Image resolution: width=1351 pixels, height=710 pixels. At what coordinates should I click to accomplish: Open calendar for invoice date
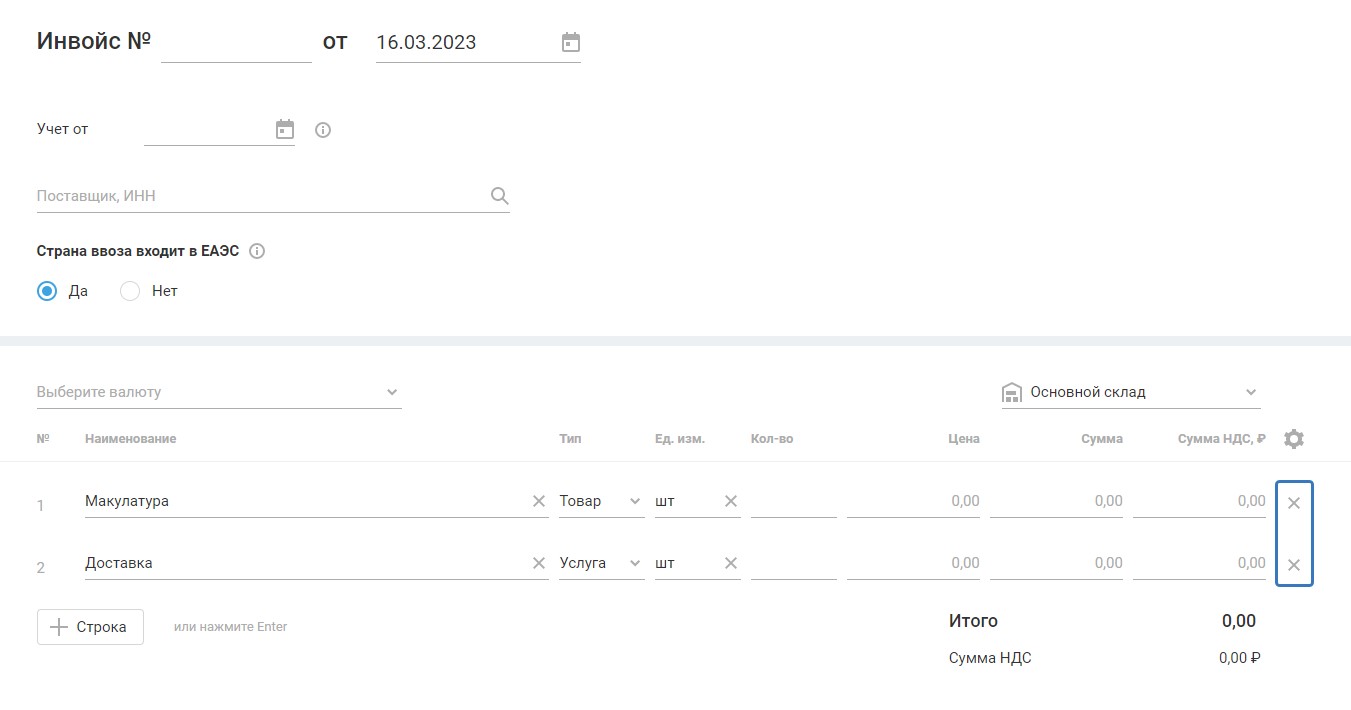[570, 43]
